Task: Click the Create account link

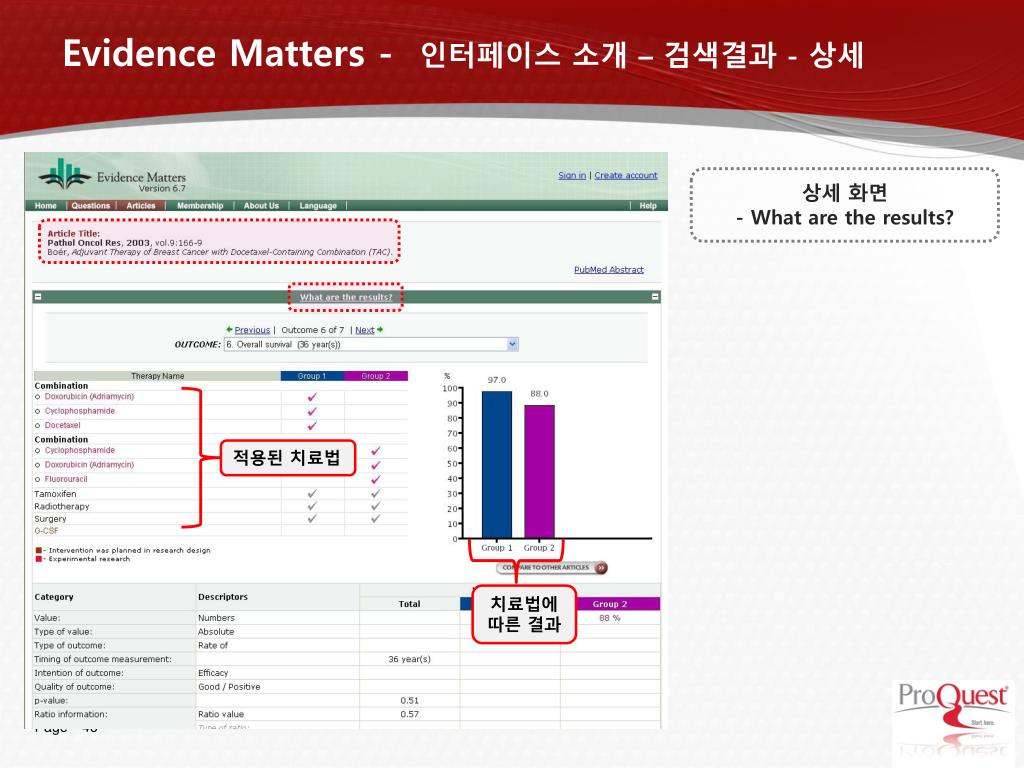Action: [626, 175]
